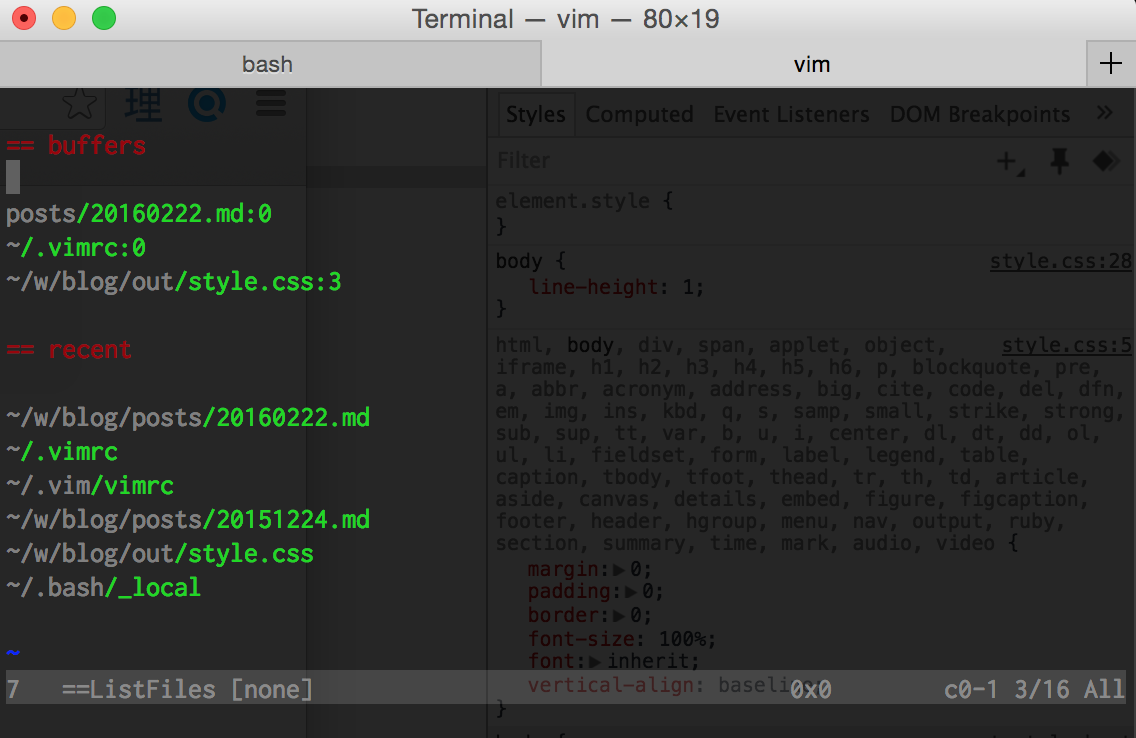
Task: Click the ~/.vim/vimrc entry in recent list
Action: tap(90, 486)
